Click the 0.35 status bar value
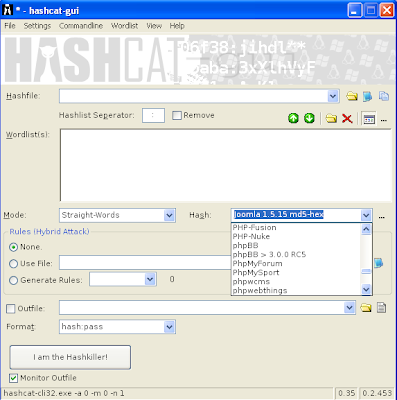397x400 pixels. click(x=346, y=393)
